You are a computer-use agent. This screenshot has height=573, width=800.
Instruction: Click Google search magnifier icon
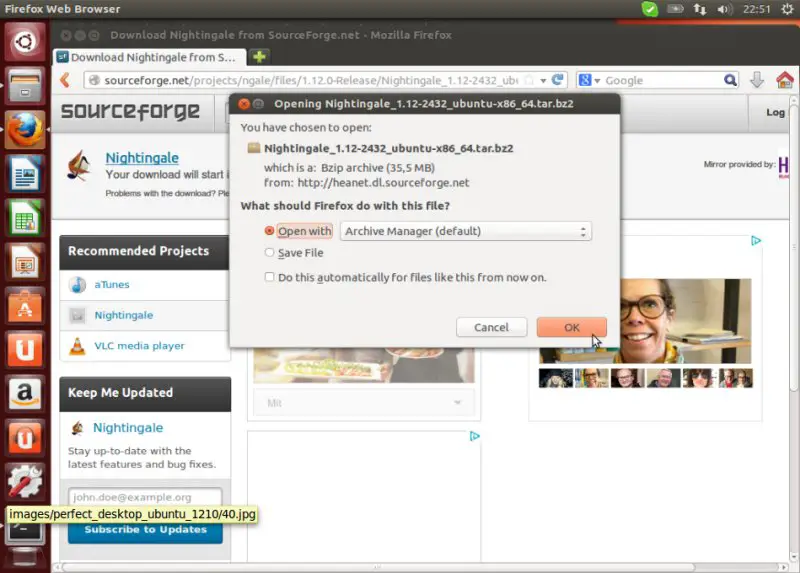(x=730, y=80)
